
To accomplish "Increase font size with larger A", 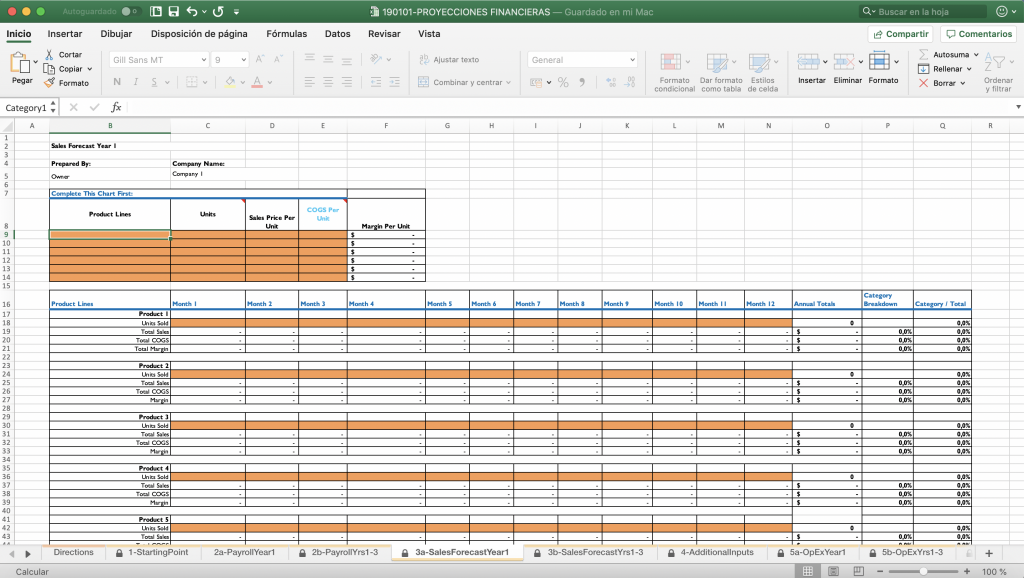I will 259,59.
